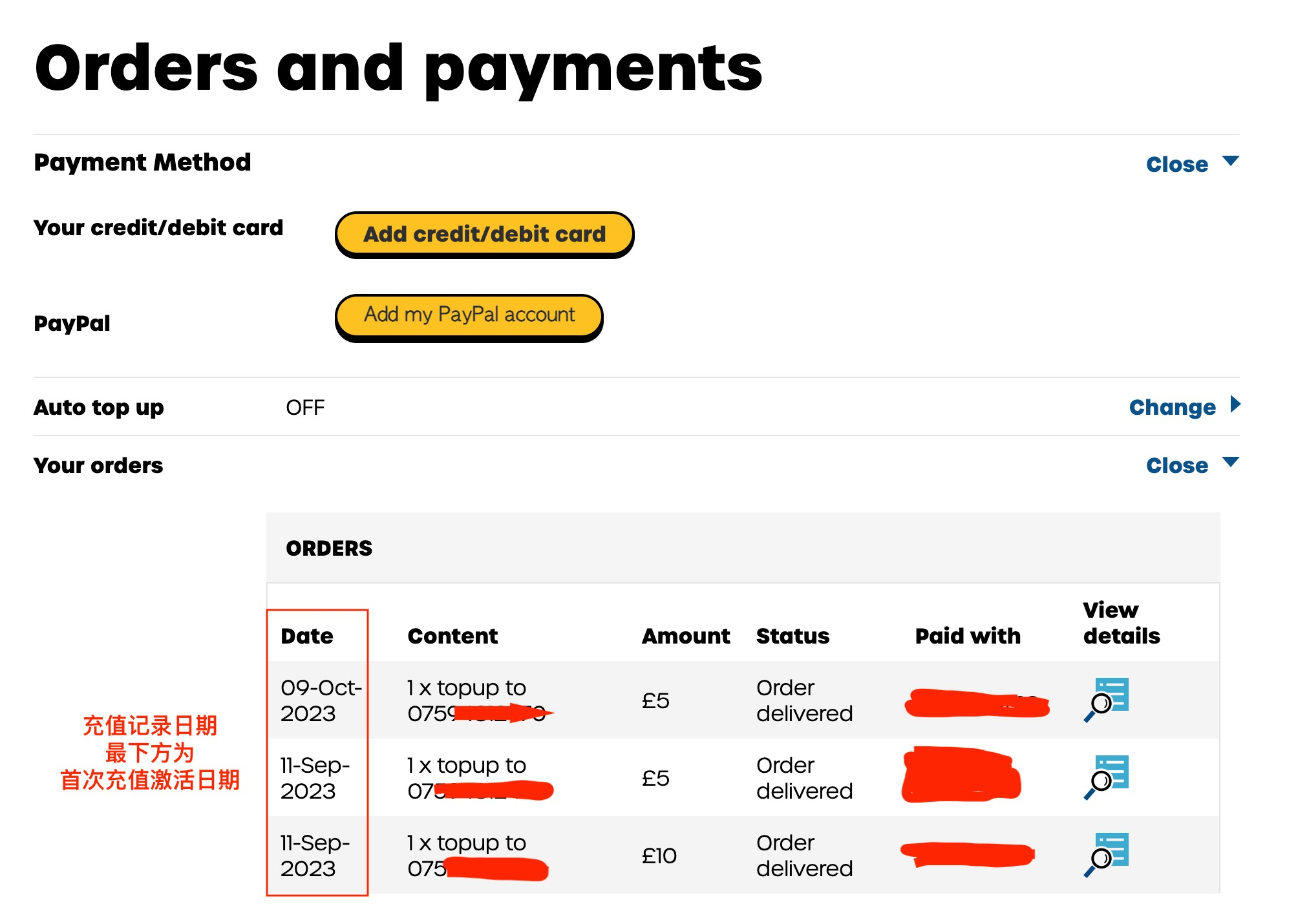Click Add my PayPal account button
Image resolution: width=1298 pixels, height=924 pixels.
[x=469, y=315]
